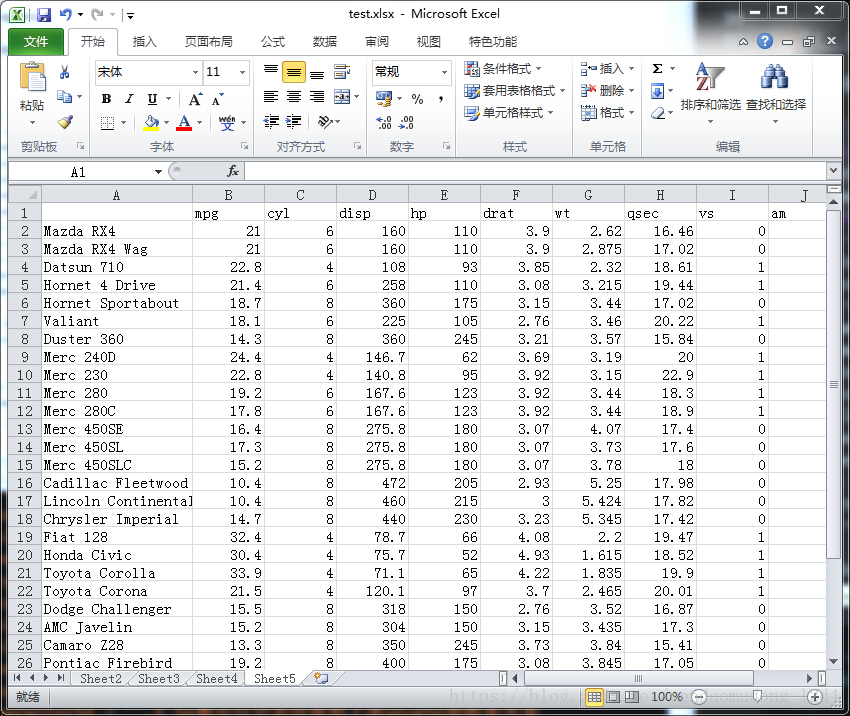
Task: Toggle Center text alignment
Action: (294, 97)
